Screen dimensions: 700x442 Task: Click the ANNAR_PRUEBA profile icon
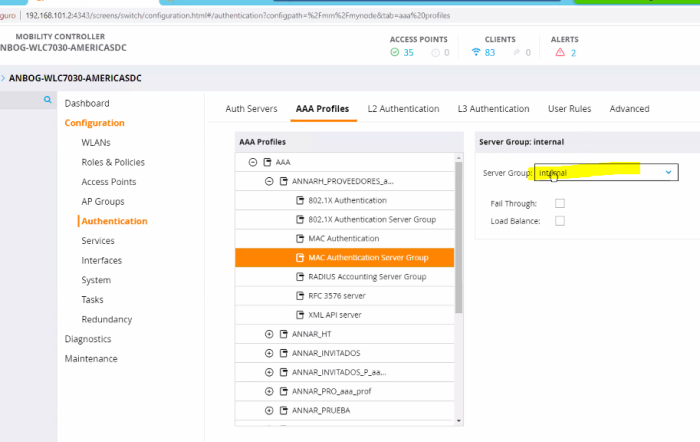[283, 410]
